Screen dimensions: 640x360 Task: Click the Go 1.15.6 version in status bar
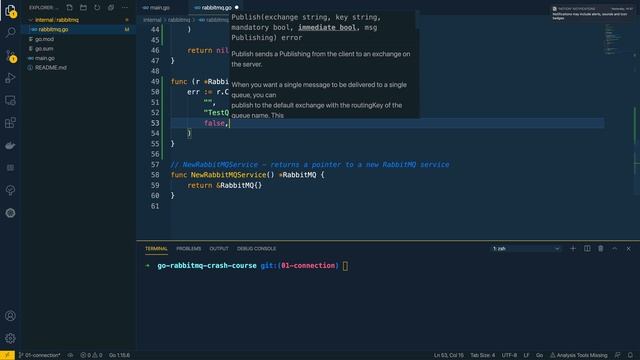119,355
